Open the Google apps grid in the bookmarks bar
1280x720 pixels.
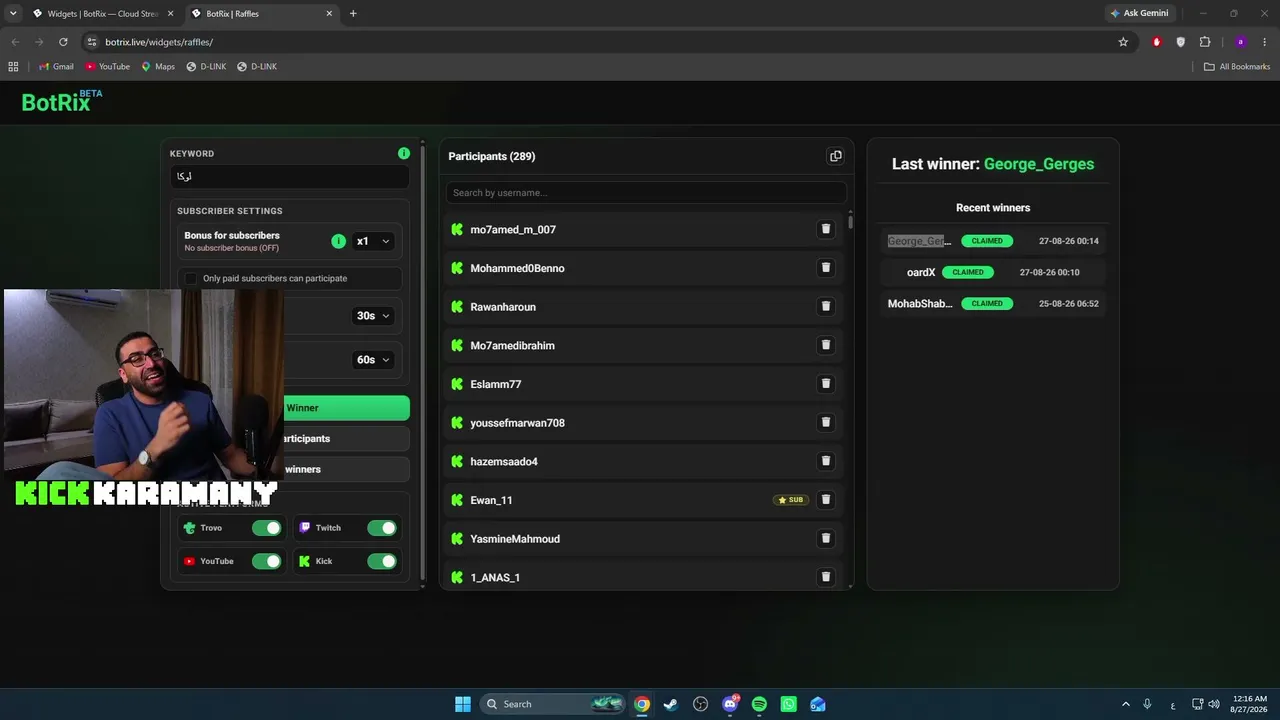13,67
